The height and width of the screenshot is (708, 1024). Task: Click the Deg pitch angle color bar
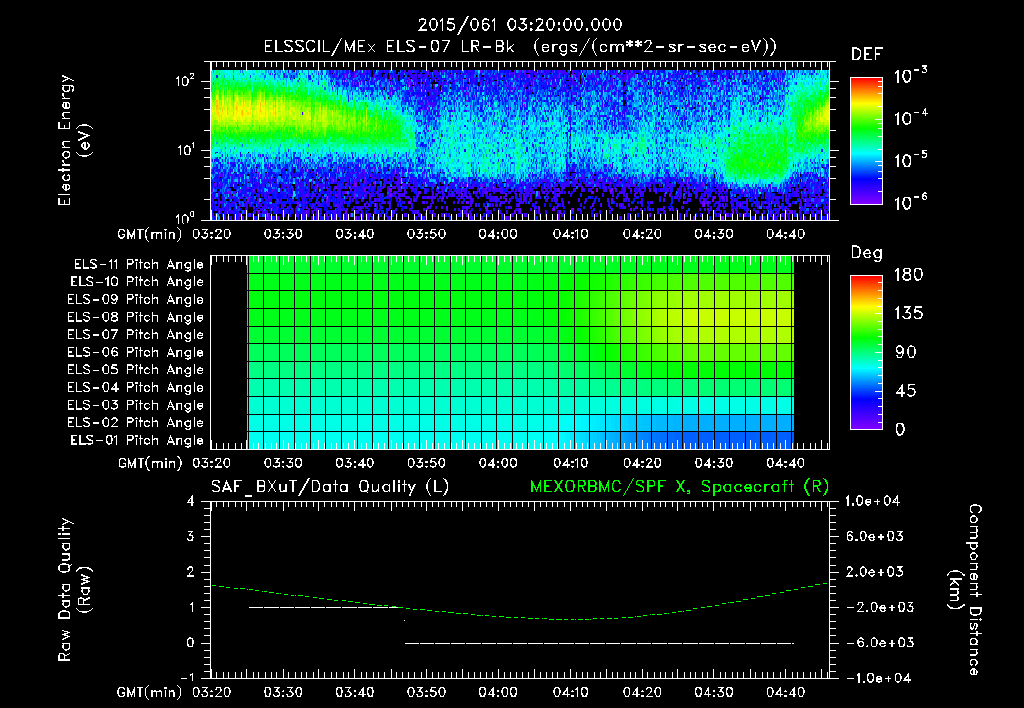pos(866,352)
